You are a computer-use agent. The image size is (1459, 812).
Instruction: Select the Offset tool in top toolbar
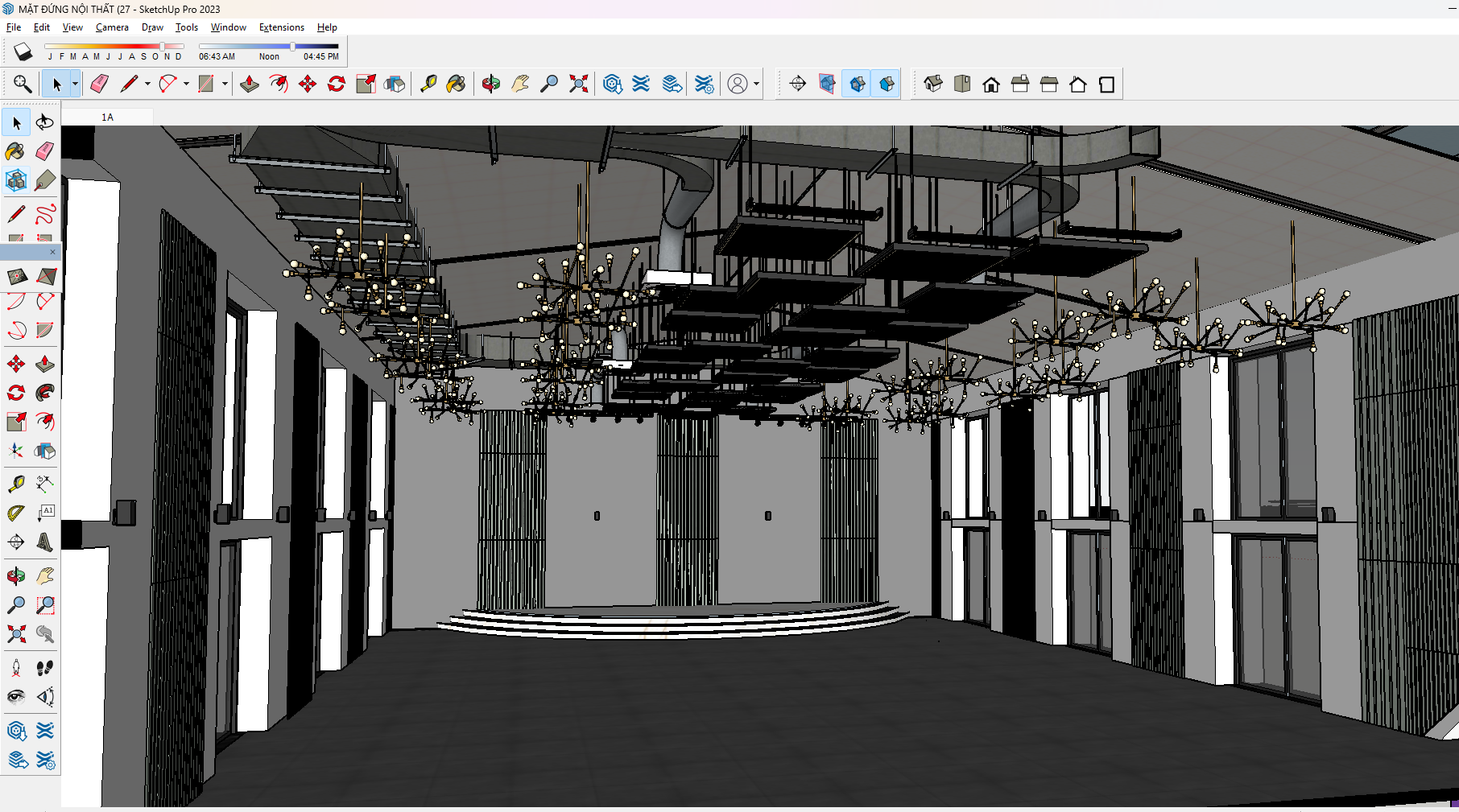[279, 84]
